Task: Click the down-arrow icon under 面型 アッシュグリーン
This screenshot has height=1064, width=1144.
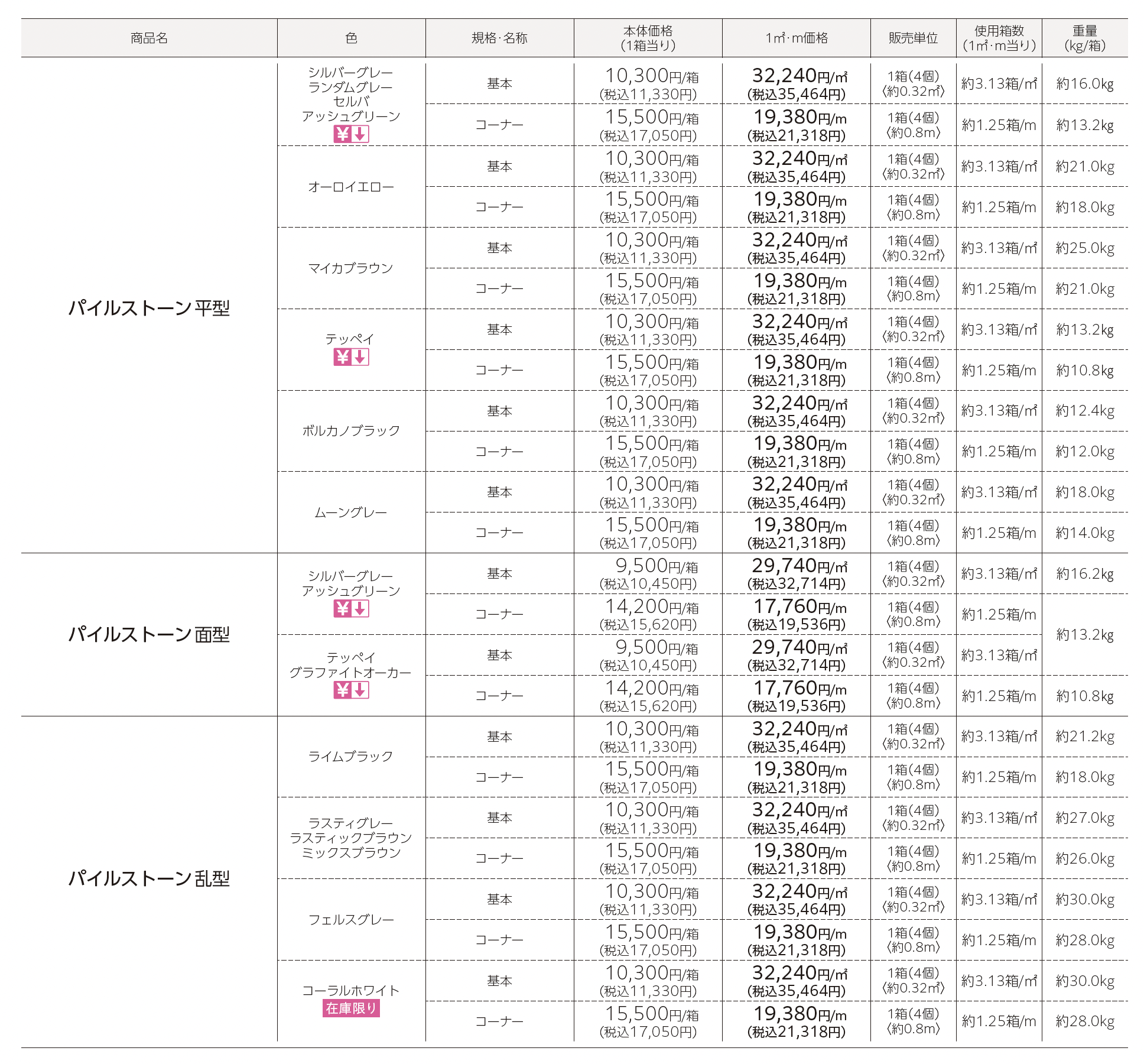Action: pos(360,608)
